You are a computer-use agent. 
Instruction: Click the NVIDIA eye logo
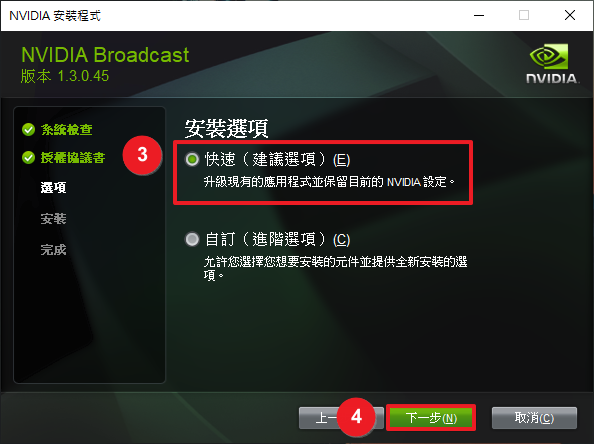[x=548, y=56]
